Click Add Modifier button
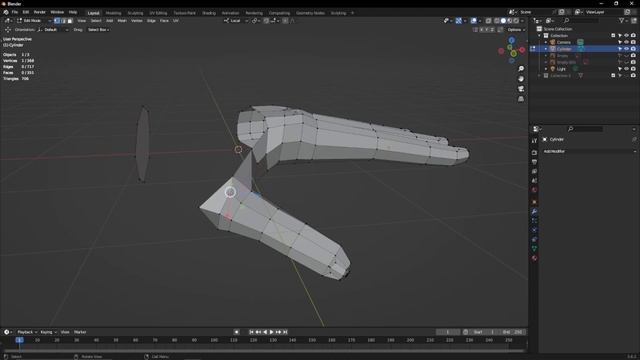This screenshot has height=360, width=640. coord(589,151)
